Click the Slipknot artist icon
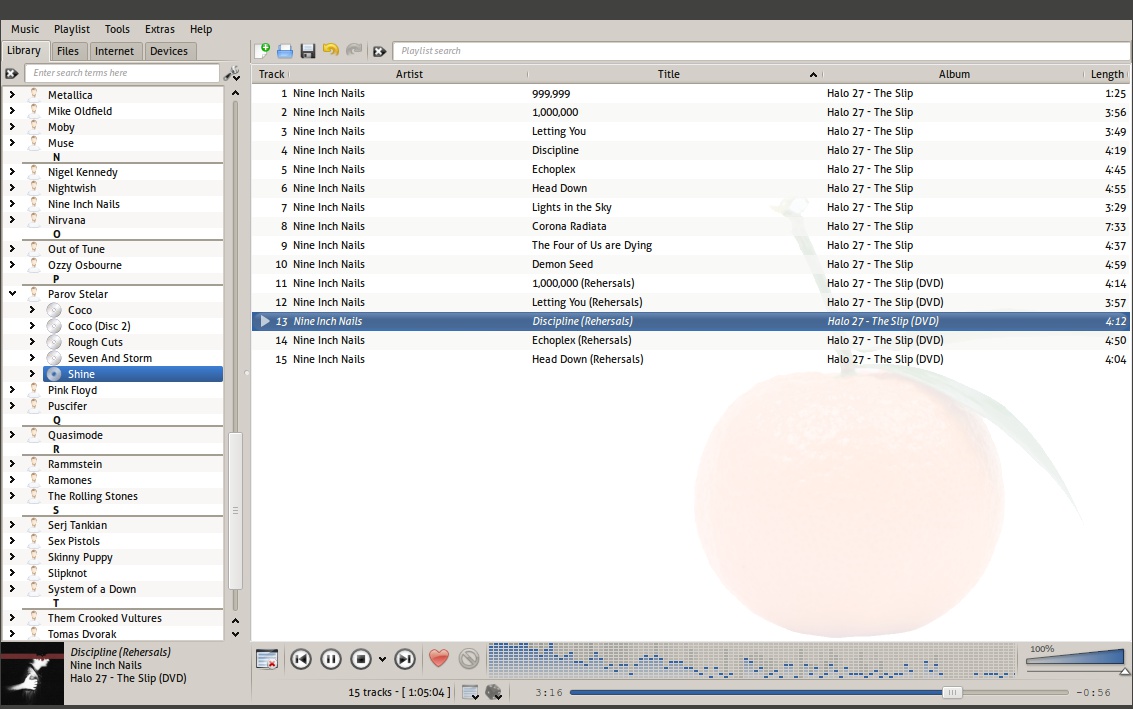Screen dimensions: 1133x709 34,573
